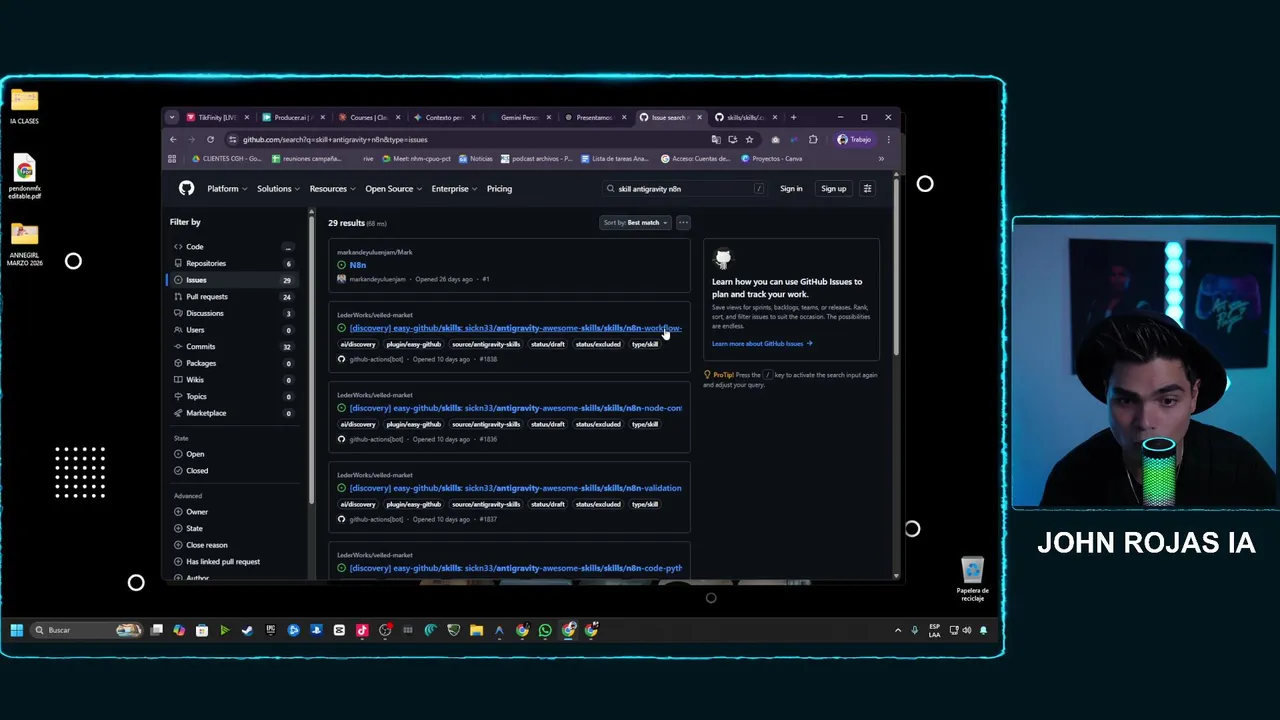This screenshot has height=720, width=1280.
Task: Expand the Open Source menu
Action: pyautogui.click(x=392, y=189)
